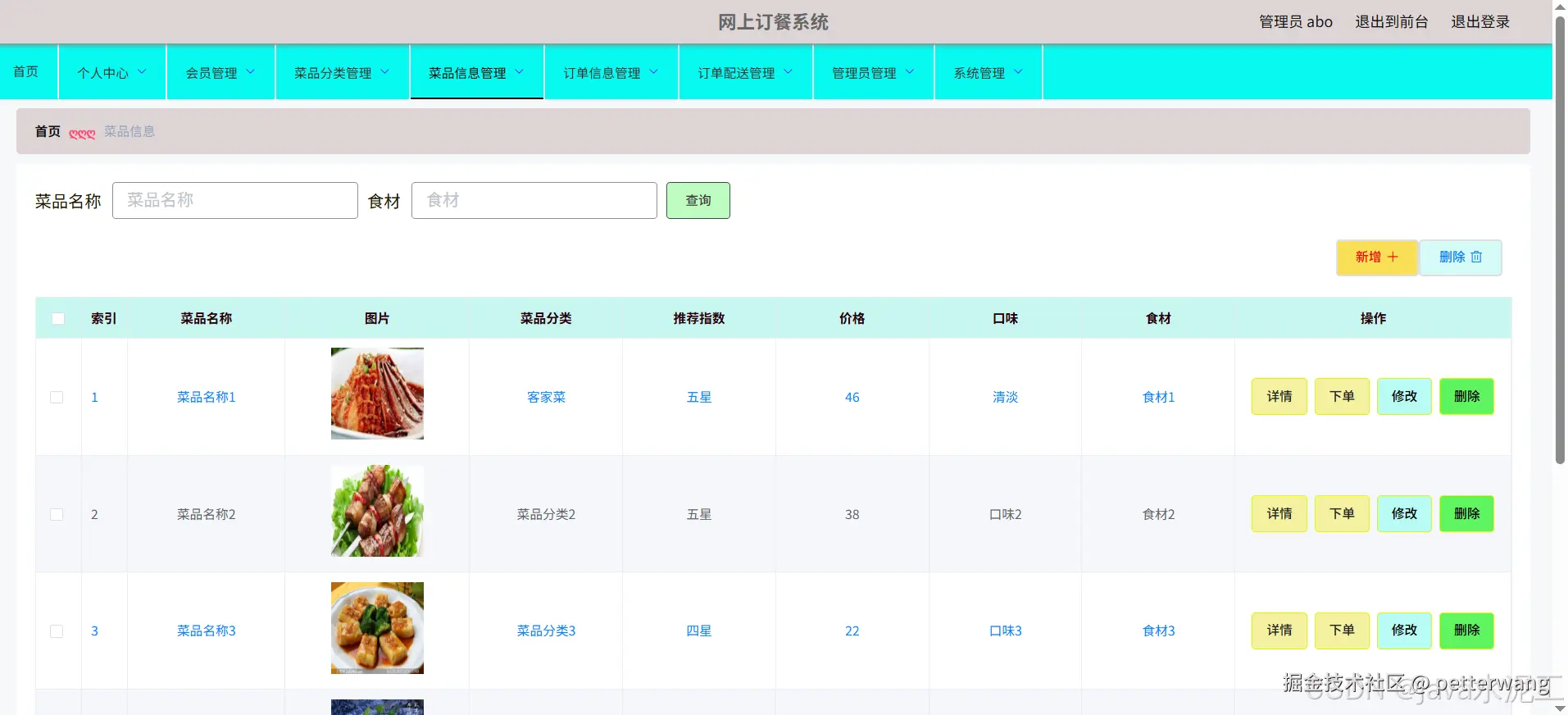Click 下单 for 菜品名称1
Viewport: 1568px width, 715px height.
1342,396
